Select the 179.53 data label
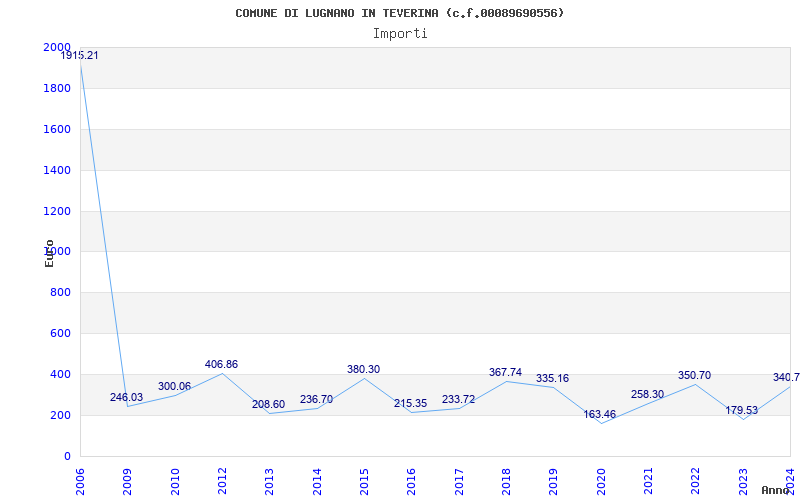Viewport: 800px width, 500px height. [741, 410]
